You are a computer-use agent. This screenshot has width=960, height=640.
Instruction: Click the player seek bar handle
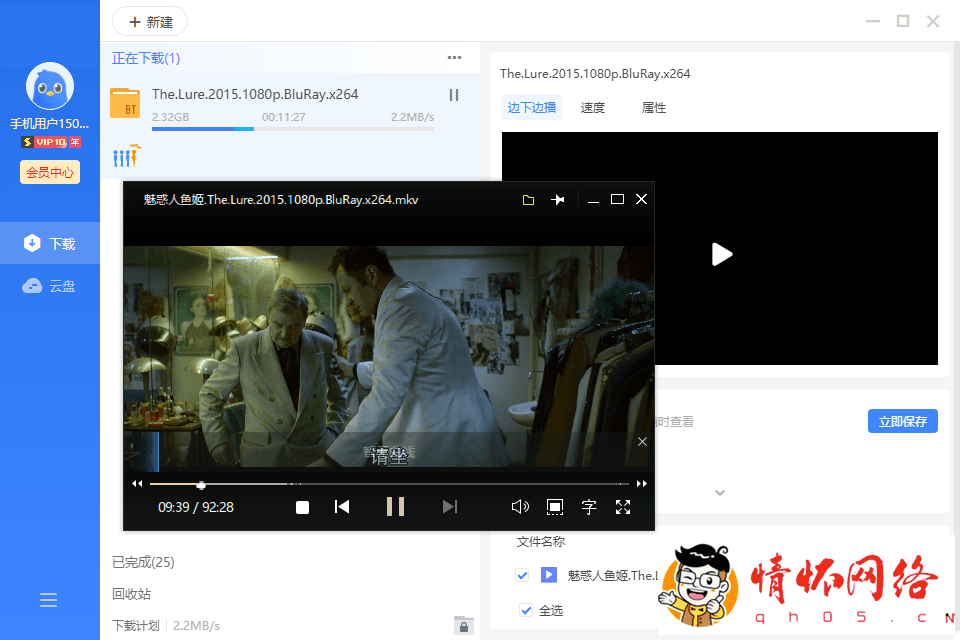point(201,484)
